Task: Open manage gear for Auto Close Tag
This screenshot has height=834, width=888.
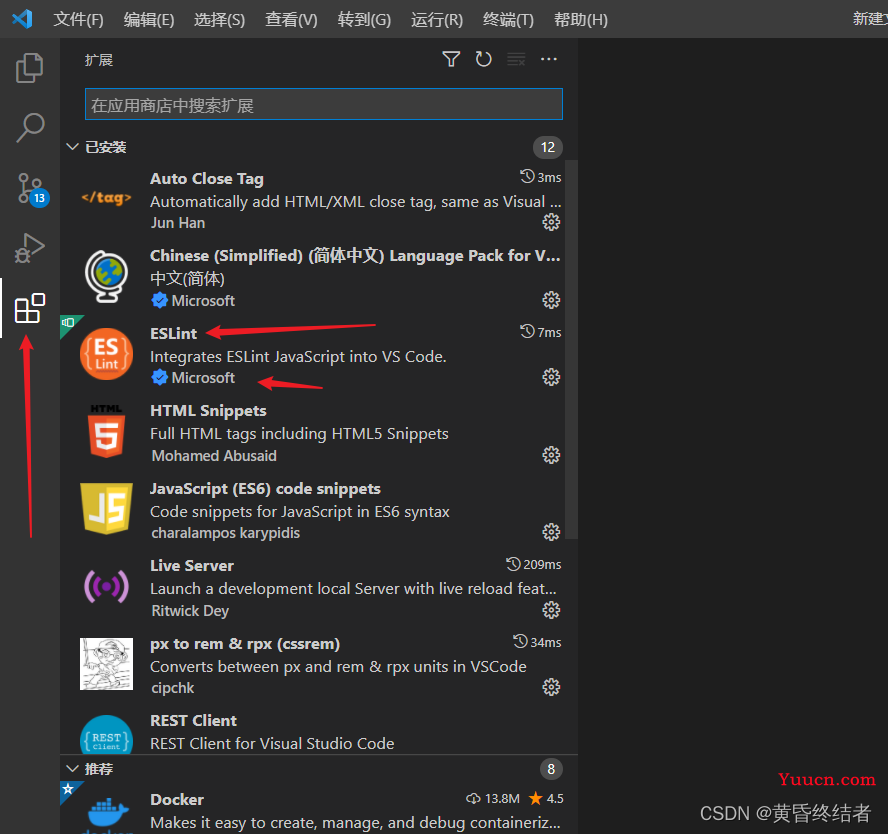Action: click(x=551, y=222)
